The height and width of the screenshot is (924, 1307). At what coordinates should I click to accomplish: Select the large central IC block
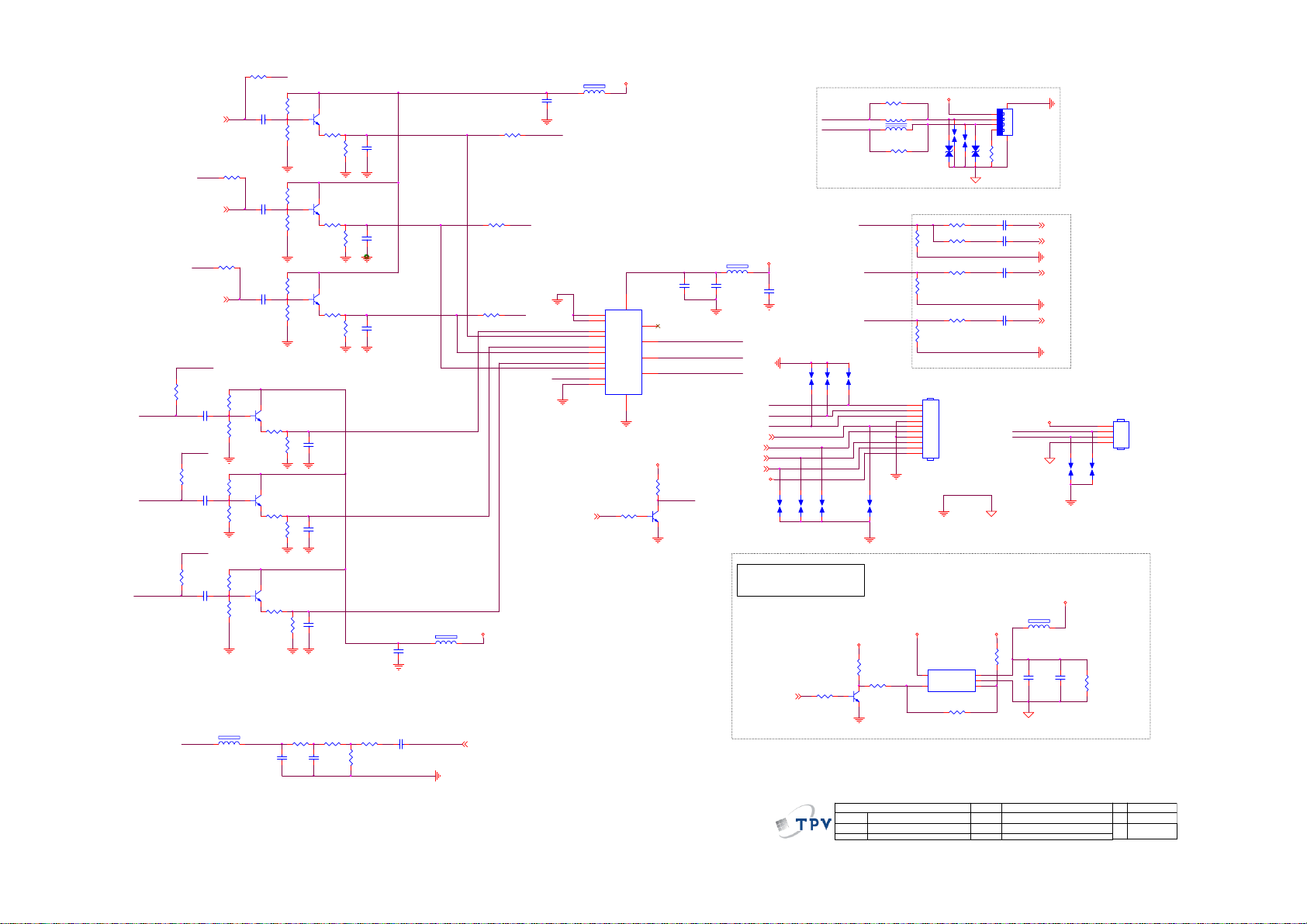pos(624,352)
